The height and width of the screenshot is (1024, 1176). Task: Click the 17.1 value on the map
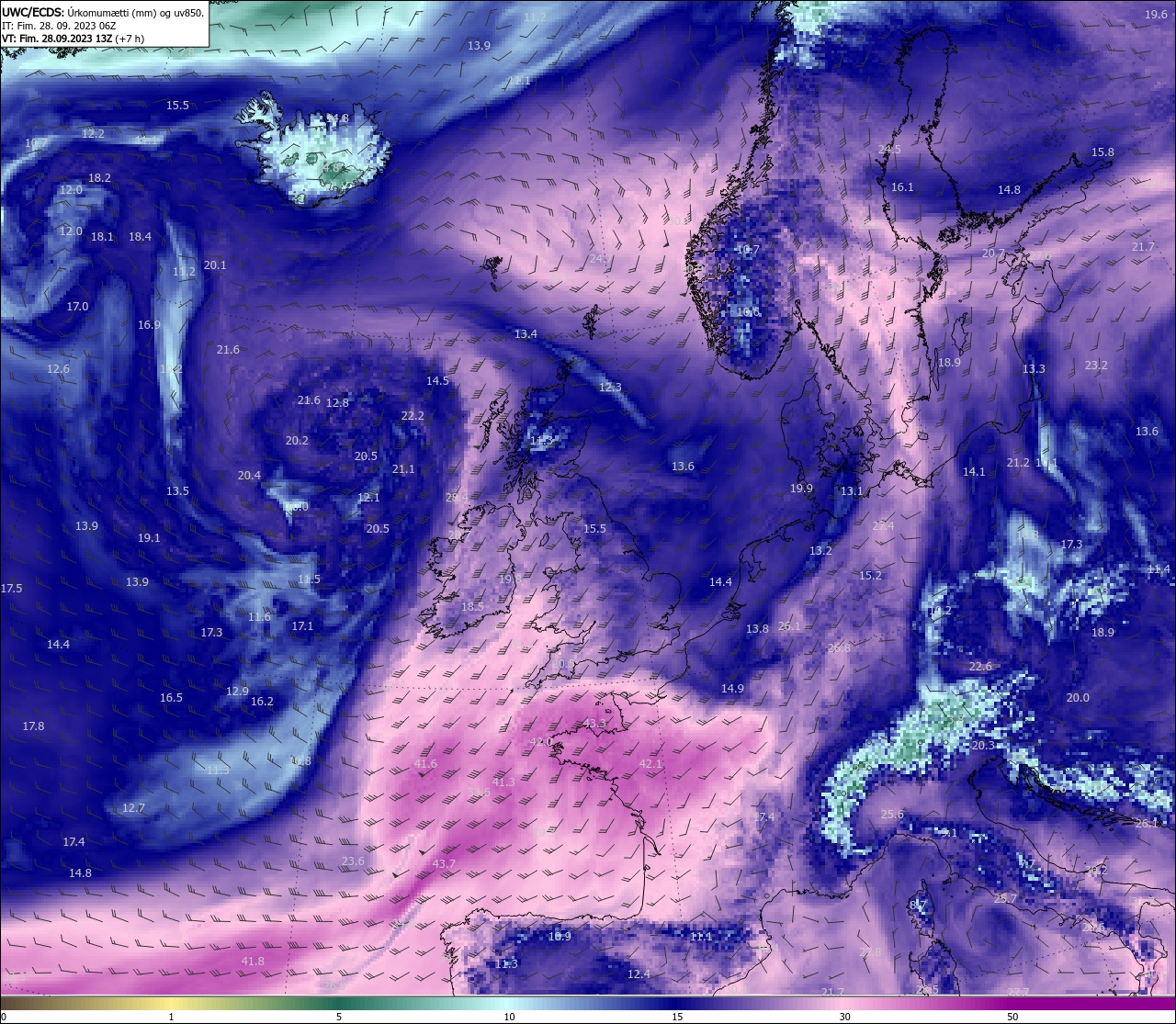[302, 626]
